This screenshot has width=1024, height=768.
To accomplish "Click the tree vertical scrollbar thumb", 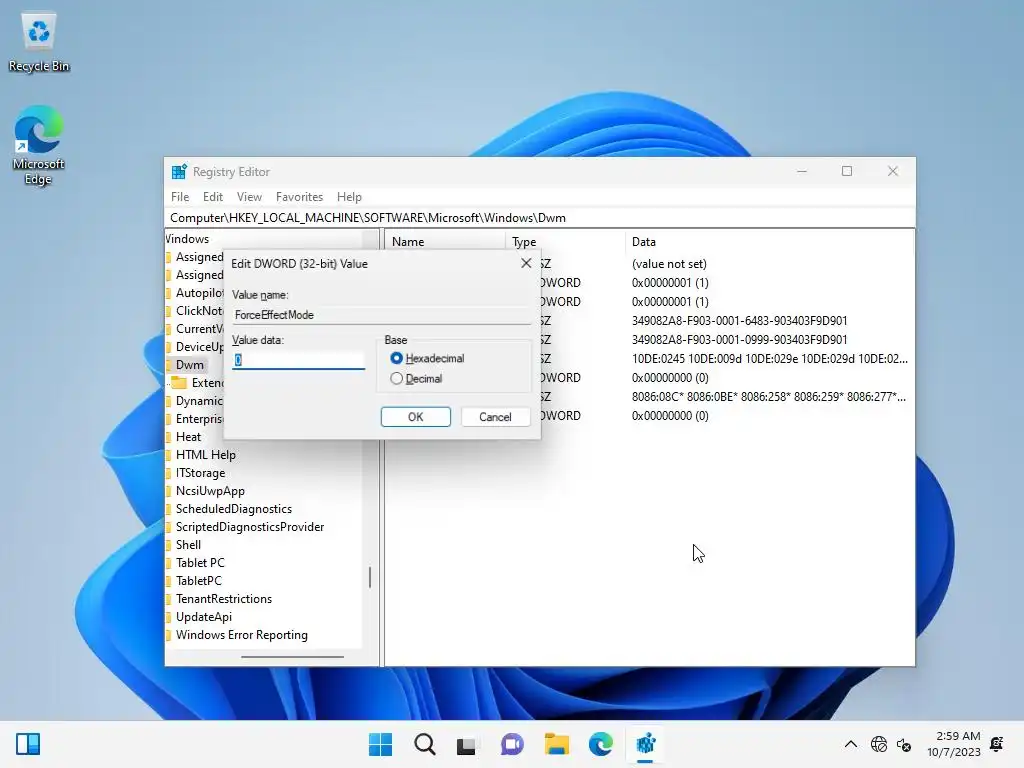I will tap(370, 577).
